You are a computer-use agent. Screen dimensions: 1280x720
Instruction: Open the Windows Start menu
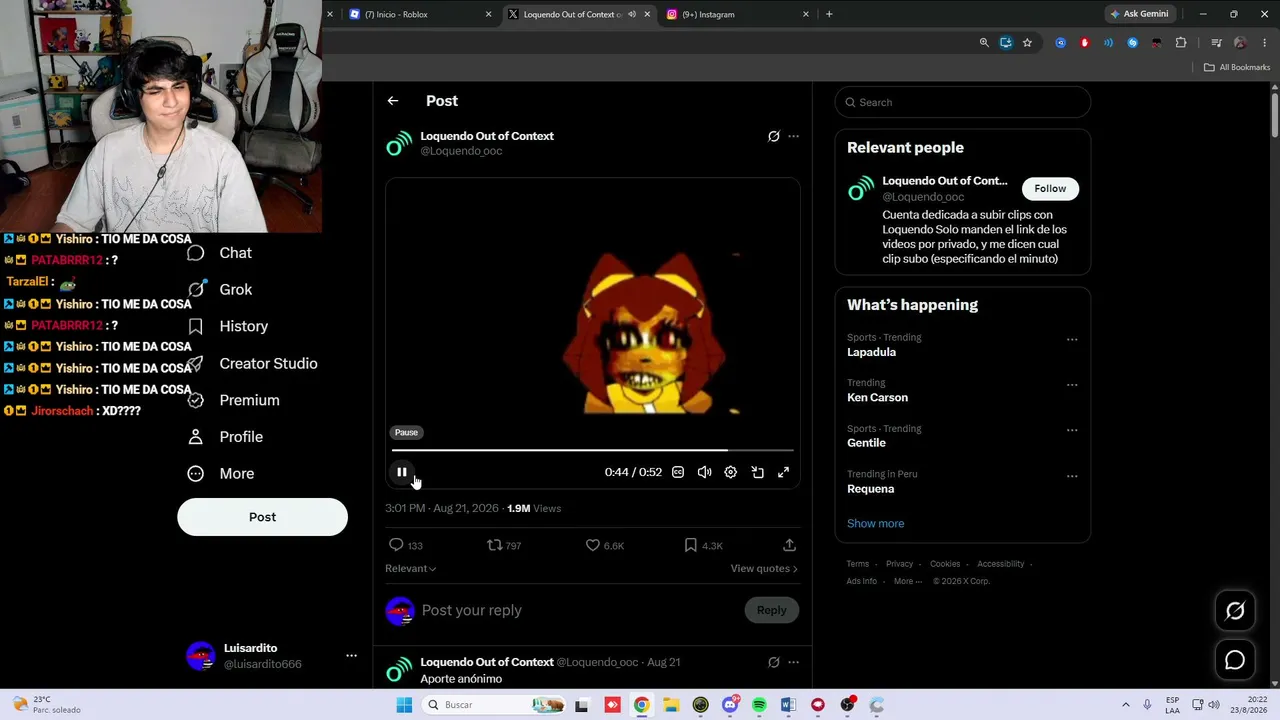(404, 705)
